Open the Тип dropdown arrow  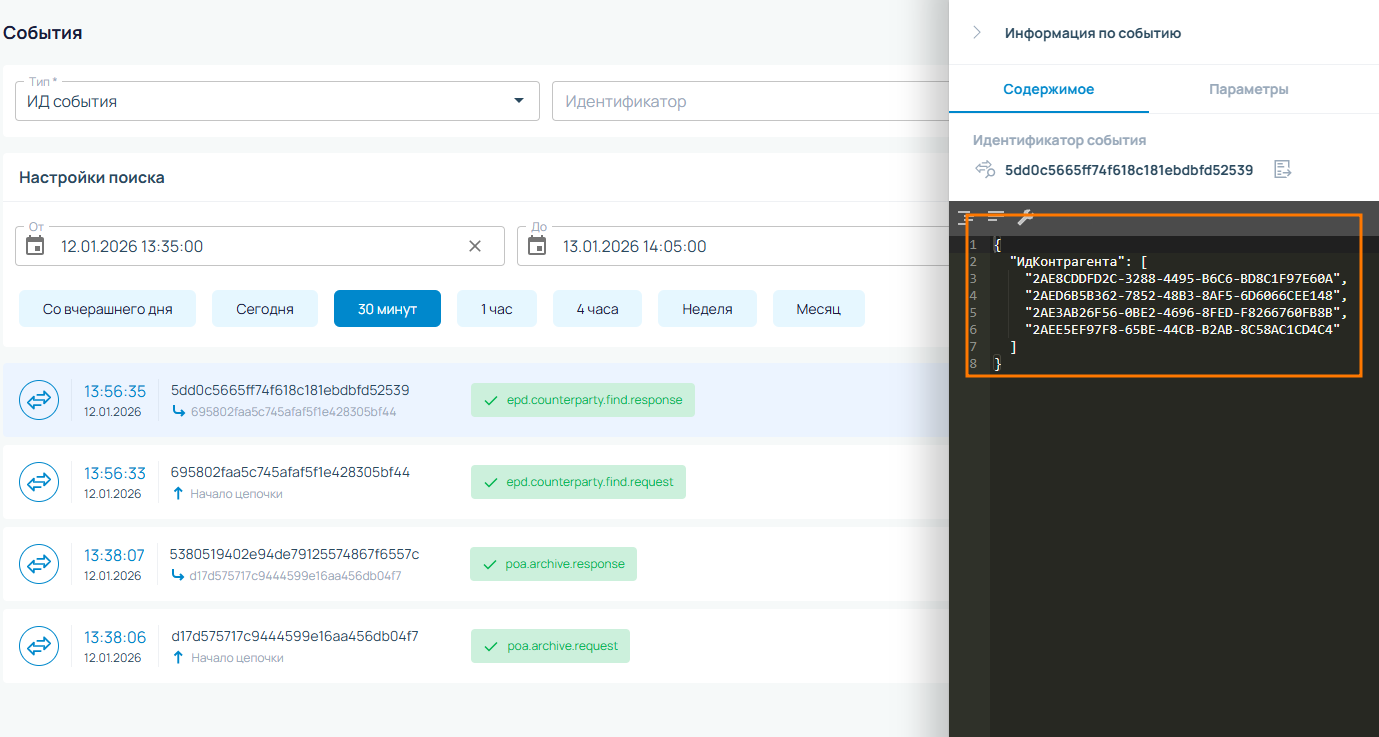point(518,101)
